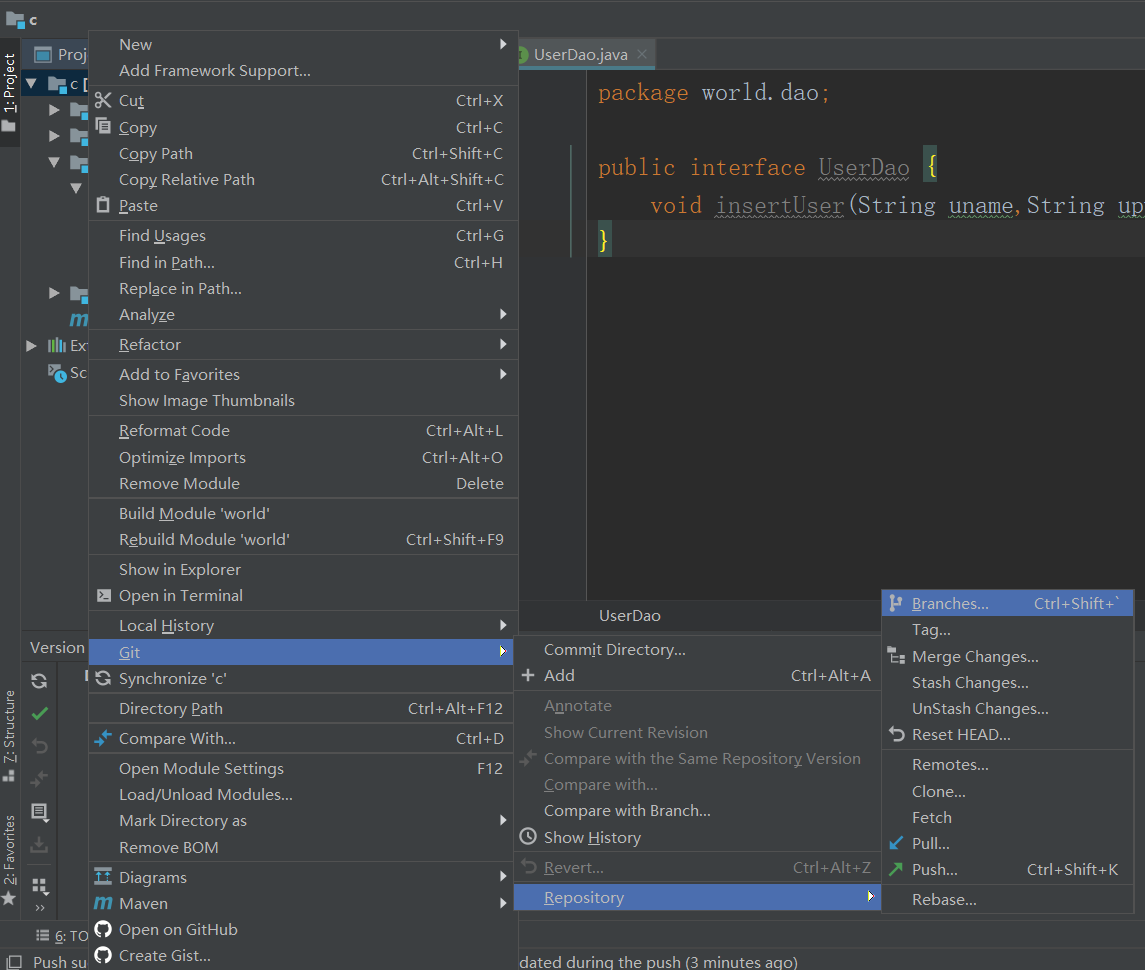Click the Open in Terminal icon

104,595
